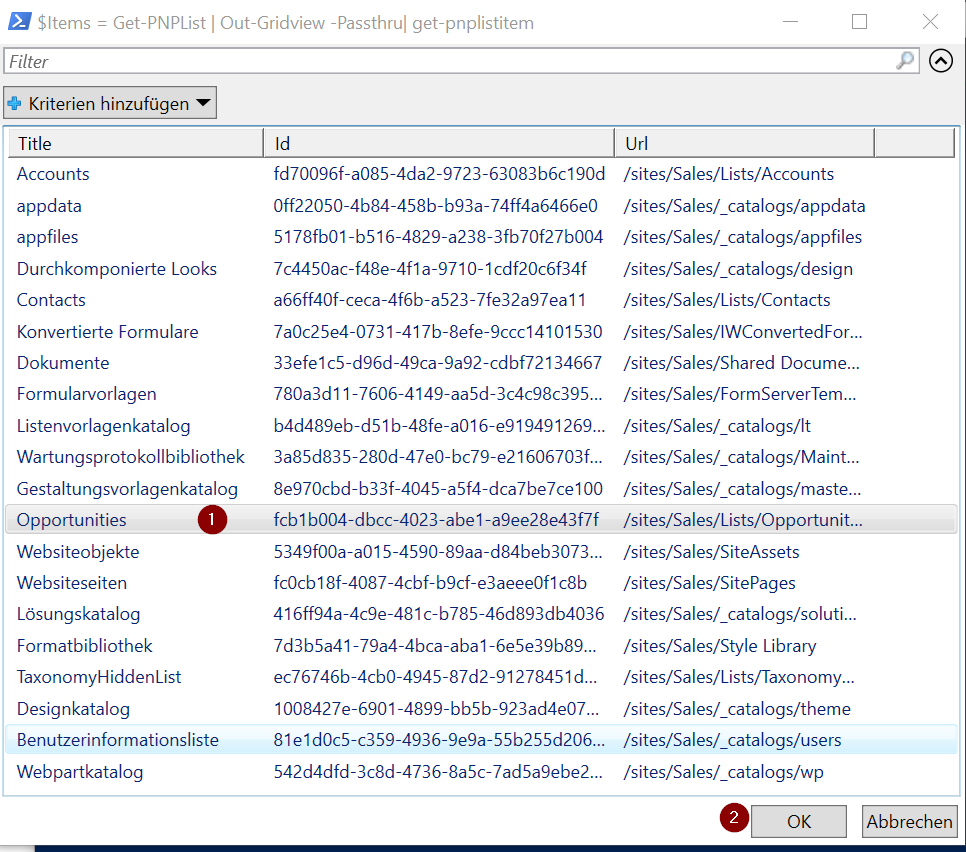Click the PowerShell icon in title bar
966x852 pixels.
coord(19,21)
